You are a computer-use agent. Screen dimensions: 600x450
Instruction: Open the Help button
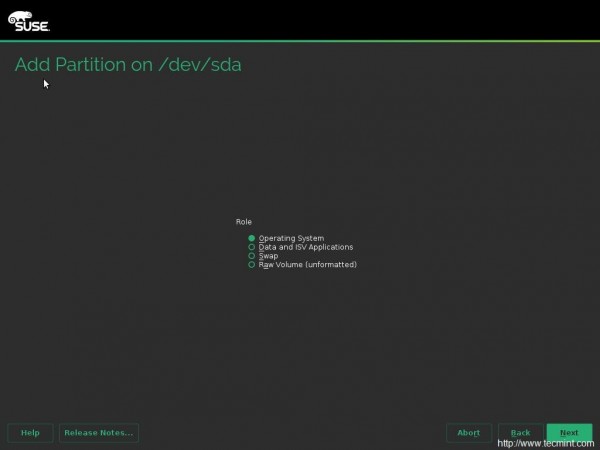point(30,433)
